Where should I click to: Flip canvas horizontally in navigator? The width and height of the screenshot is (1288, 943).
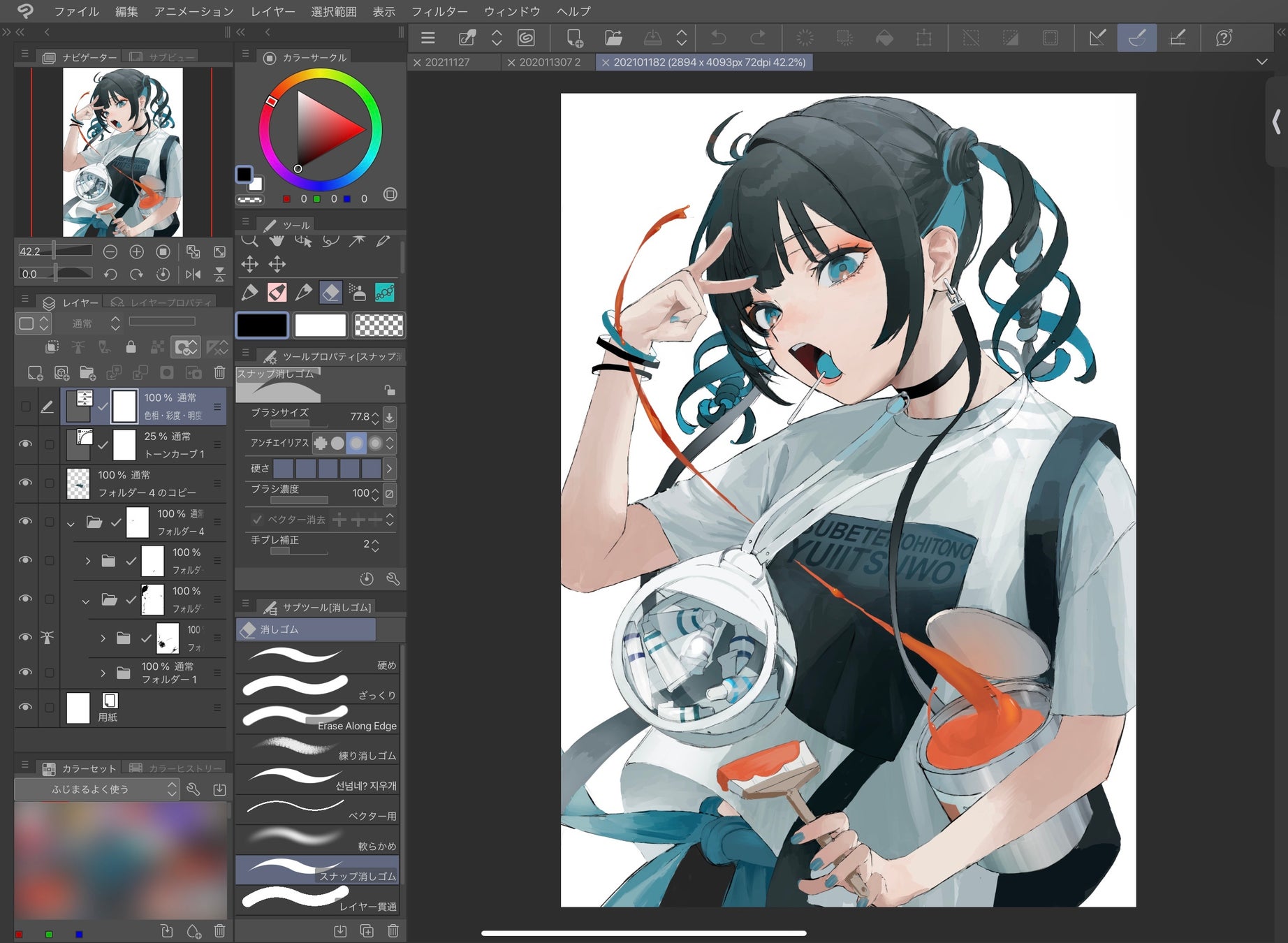[193, 275]
